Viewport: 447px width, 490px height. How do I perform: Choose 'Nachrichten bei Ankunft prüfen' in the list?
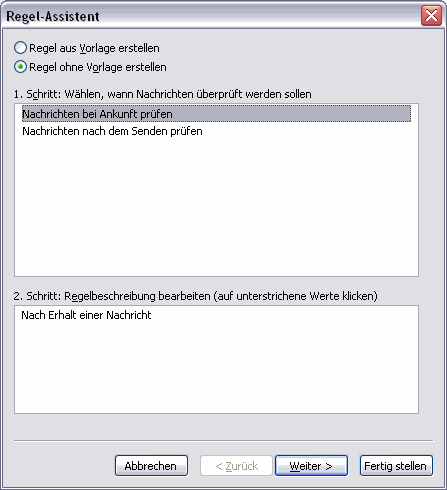[216, 114]
